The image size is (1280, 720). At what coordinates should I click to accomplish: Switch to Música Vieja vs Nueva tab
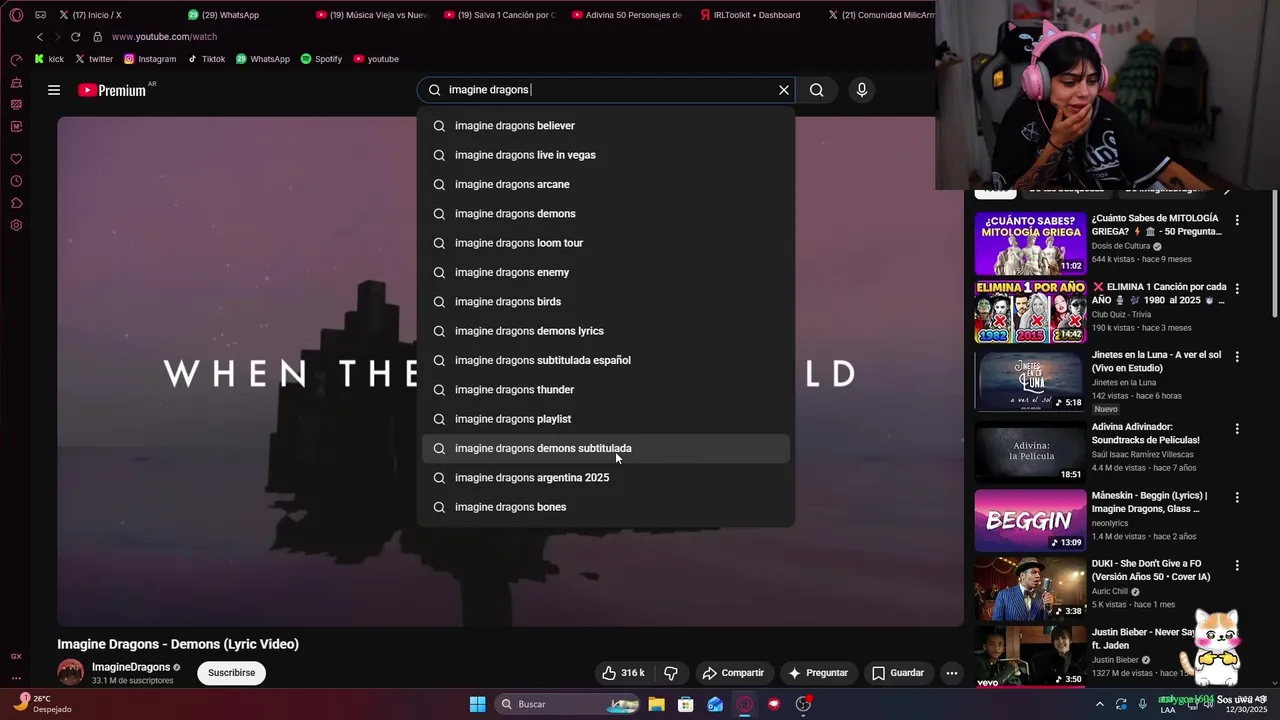[372, 15]
